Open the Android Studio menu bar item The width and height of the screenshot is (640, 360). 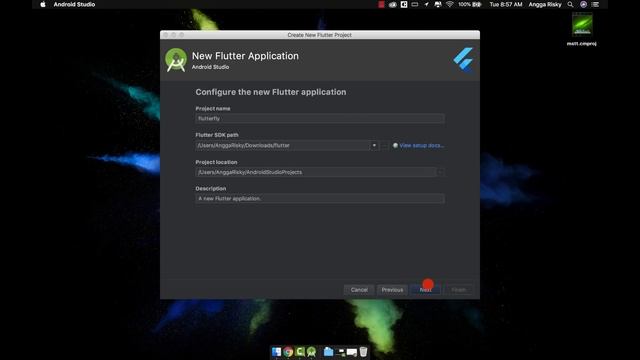point(74,4)
